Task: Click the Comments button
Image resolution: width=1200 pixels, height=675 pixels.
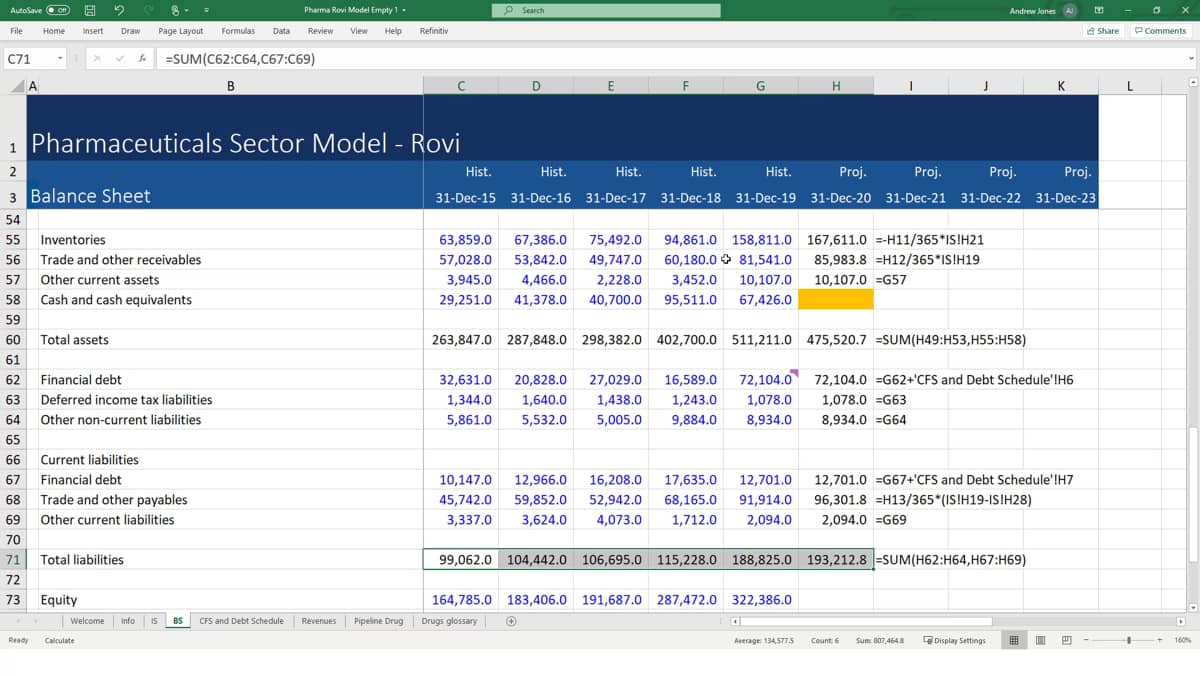Action: pos(1160,31)
